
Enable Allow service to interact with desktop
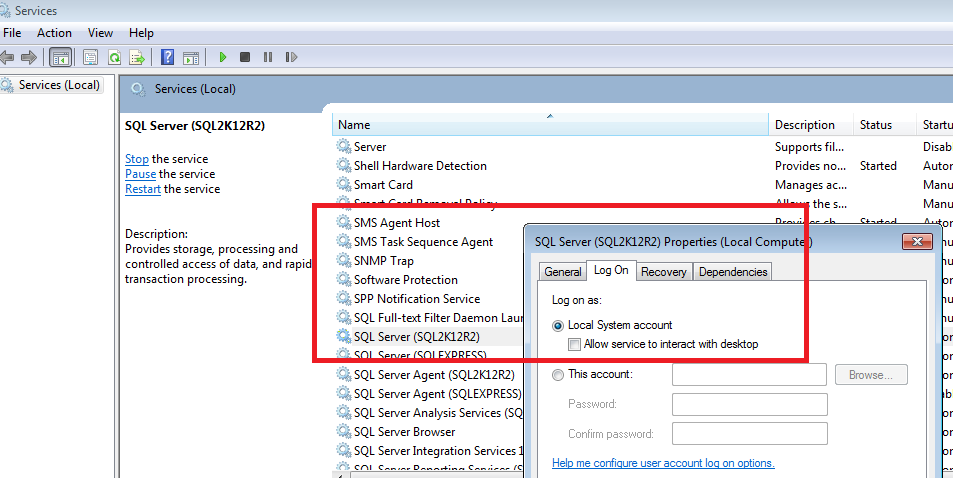574,345
